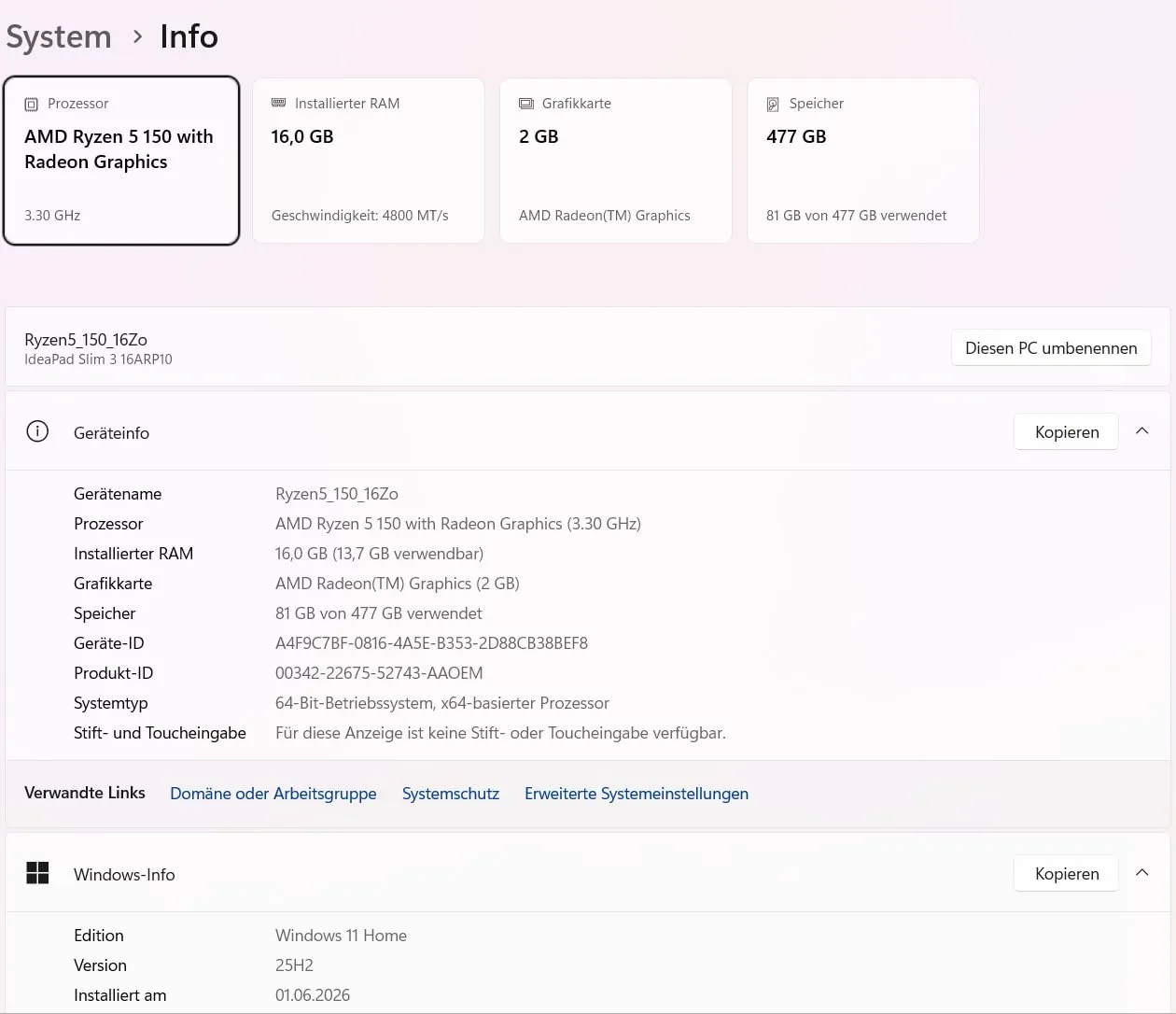Viewport: 1176px width, 1014px height.
Task: Collapse the Geräteinfo section chevron
Action: [x=1141, y=431]
